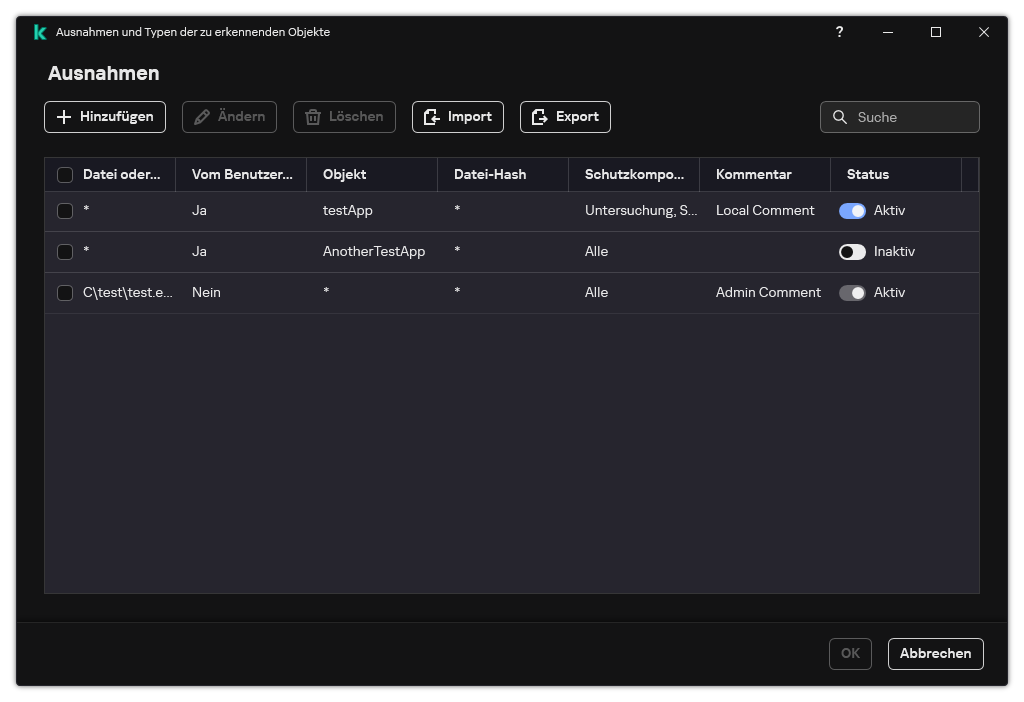Focus the Suche search field
The height and width of the screenshot is (702, 1024).
[x=912, y=117]
